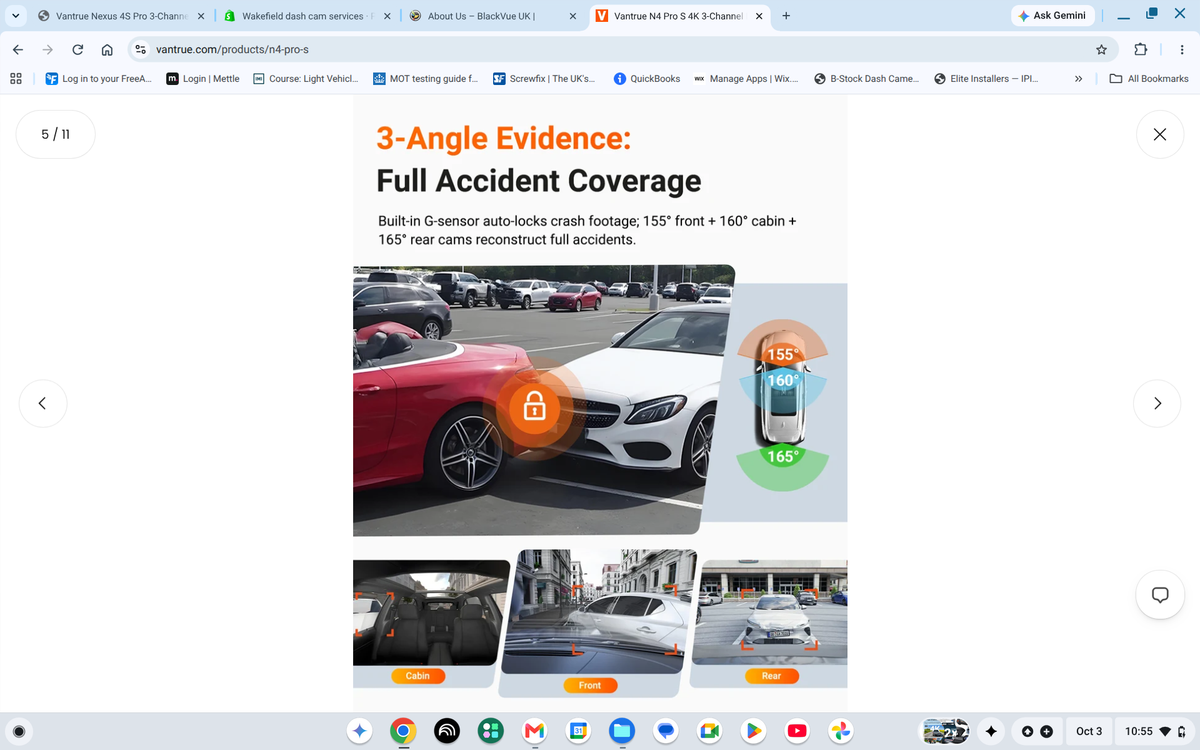Click the orange Rear label
This screenshot has height=750, width=1200.
point(771,676)
